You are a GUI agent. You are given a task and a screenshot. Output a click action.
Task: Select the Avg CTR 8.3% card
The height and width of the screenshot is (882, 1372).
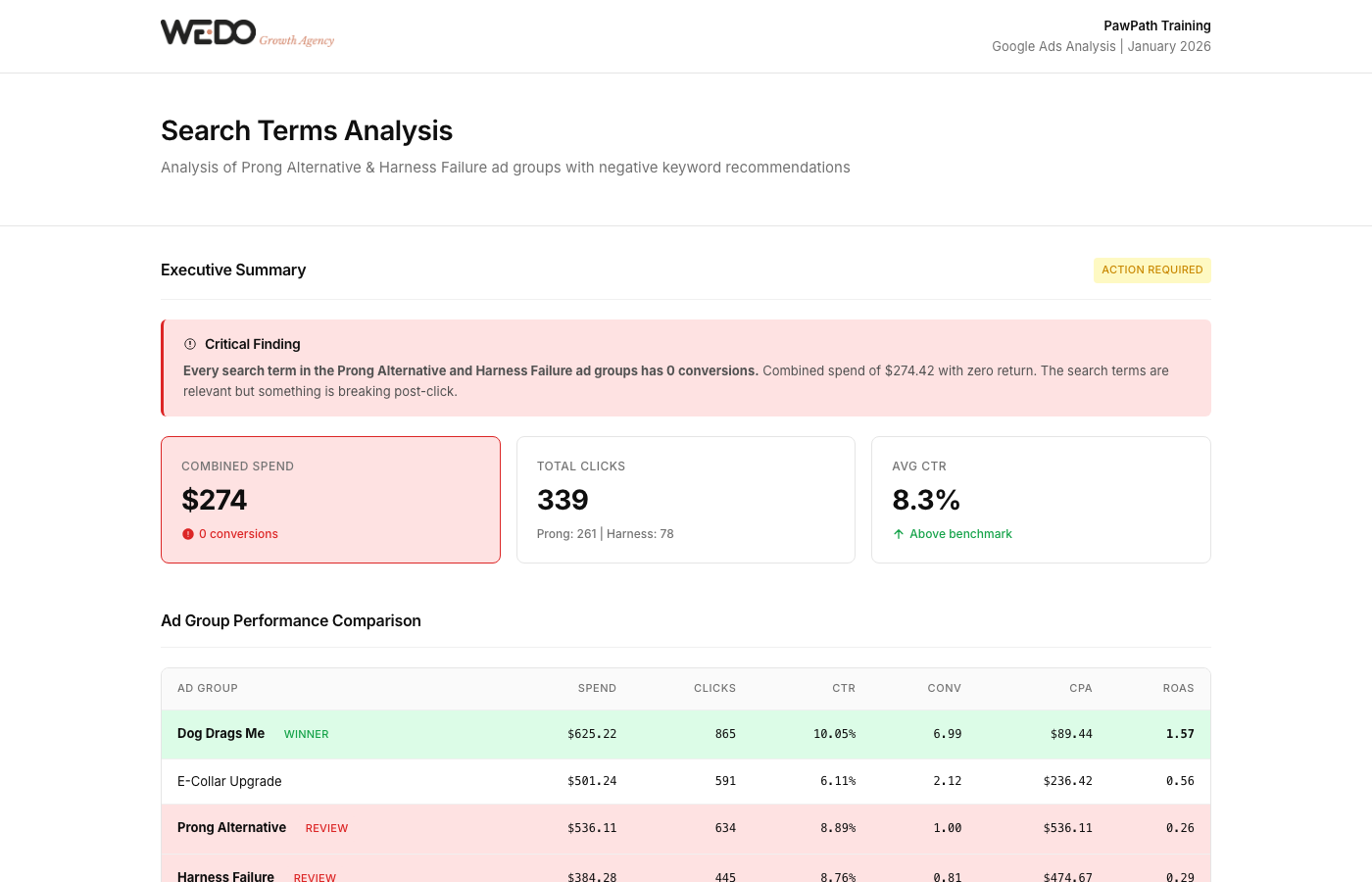pos(1041,500)
